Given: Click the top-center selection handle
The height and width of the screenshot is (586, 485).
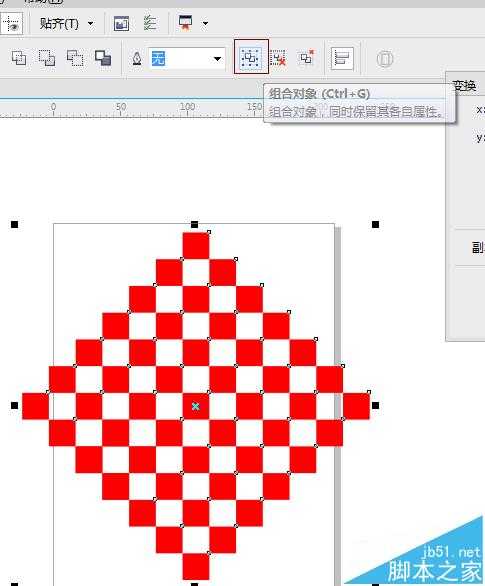Looking at the screenshot, I should point(194,224).
